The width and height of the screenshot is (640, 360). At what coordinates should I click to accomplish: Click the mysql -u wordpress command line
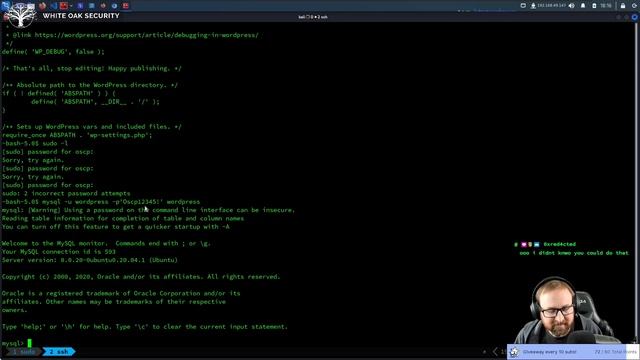(101, 202)
